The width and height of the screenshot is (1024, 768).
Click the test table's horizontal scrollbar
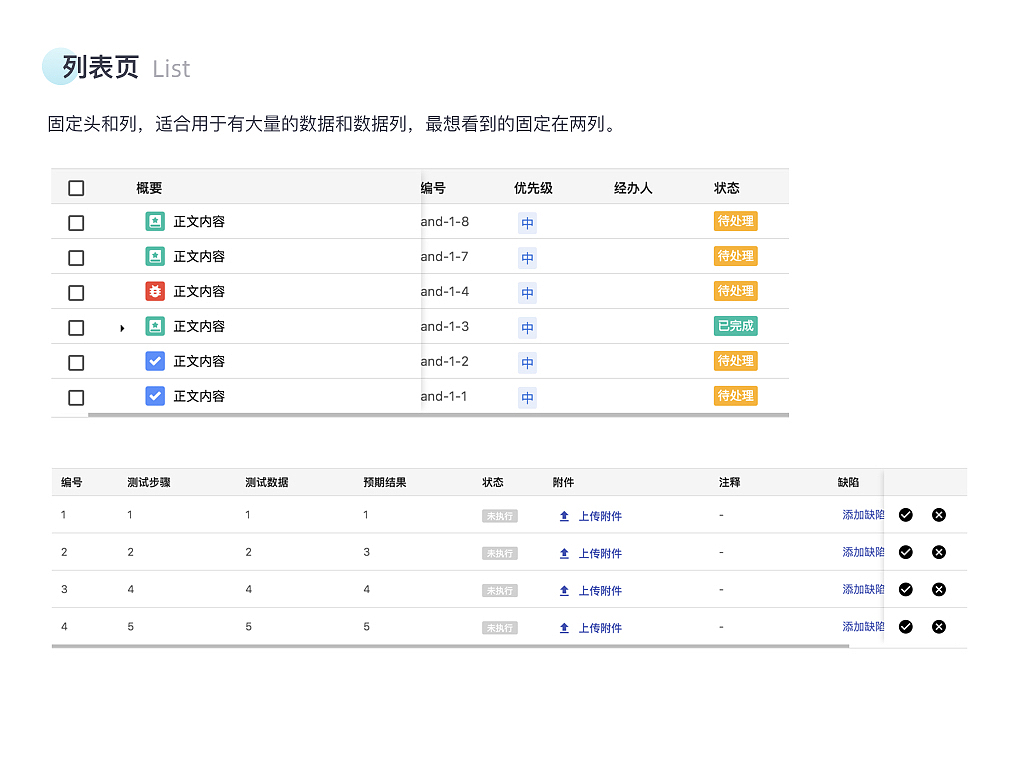[x=450, y=647]
